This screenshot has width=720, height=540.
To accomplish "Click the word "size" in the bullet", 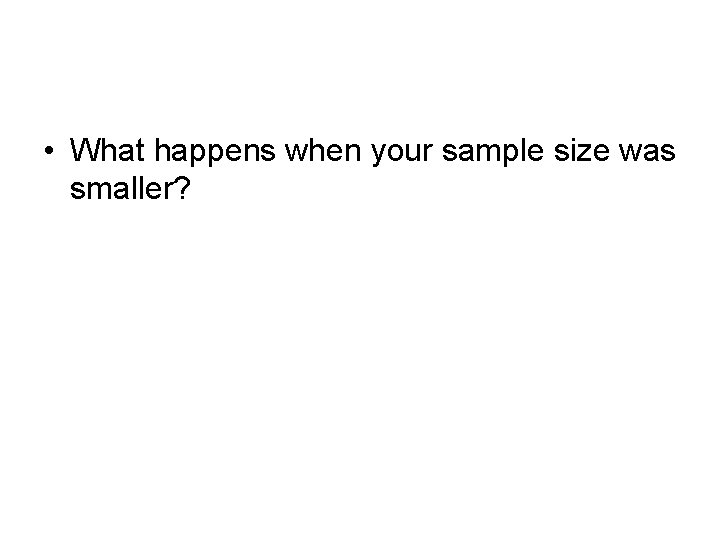I will [x=582, y=150].
